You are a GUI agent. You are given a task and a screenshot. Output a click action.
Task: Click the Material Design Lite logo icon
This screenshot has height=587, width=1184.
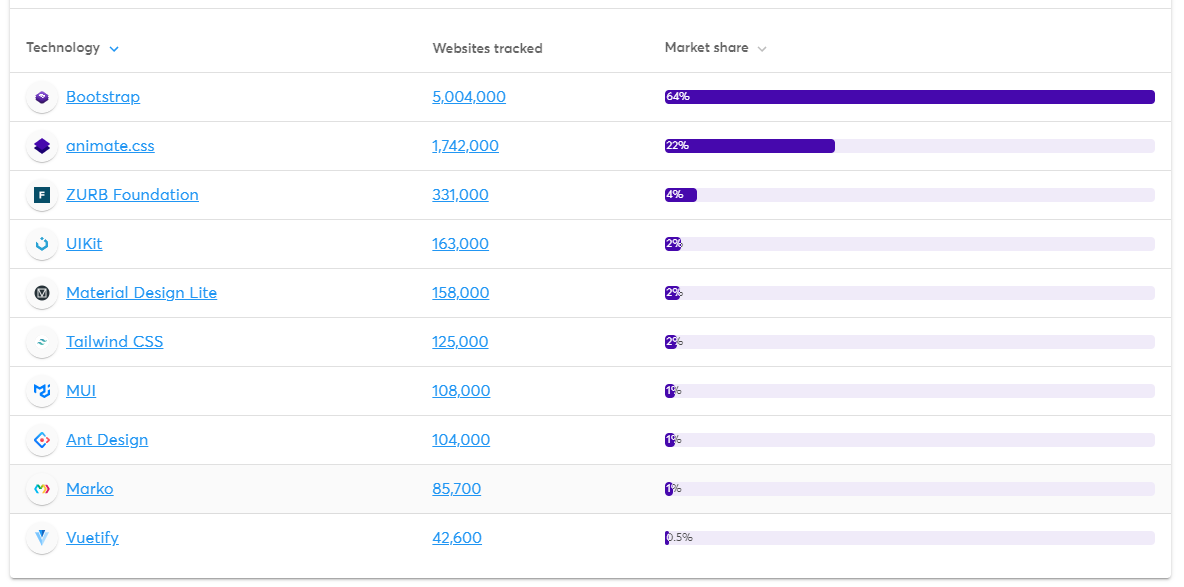(42, 293)
